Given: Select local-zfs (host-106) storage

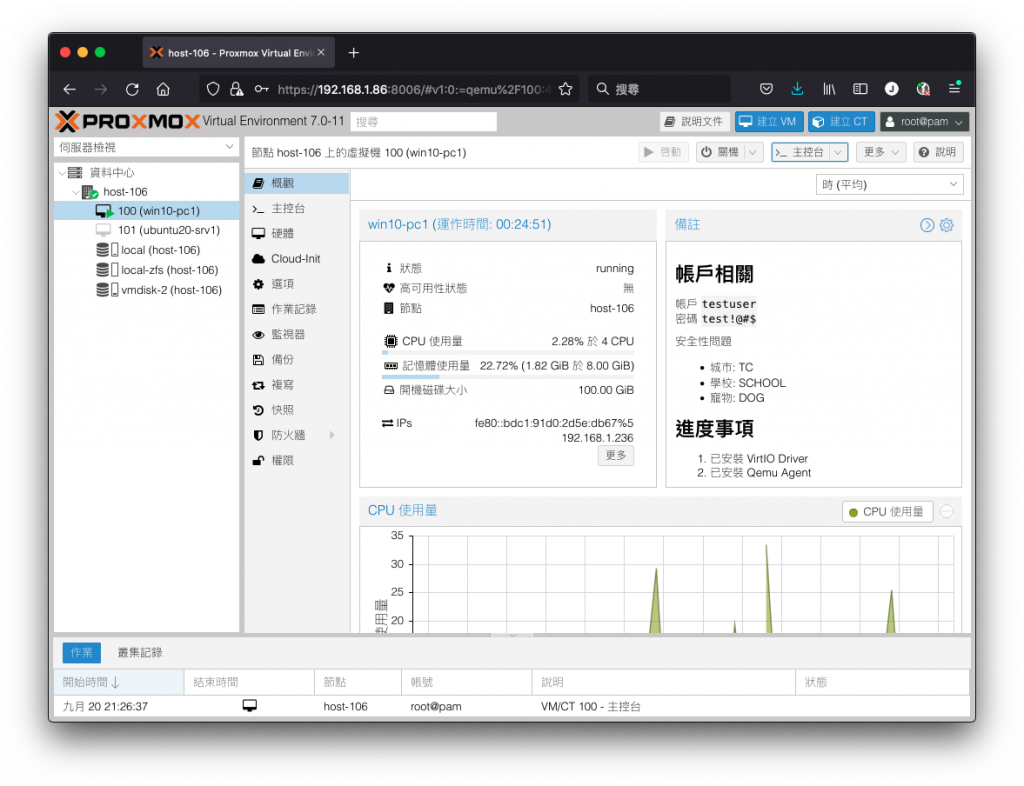Looking at the screenshot, I should coord(147,270).
